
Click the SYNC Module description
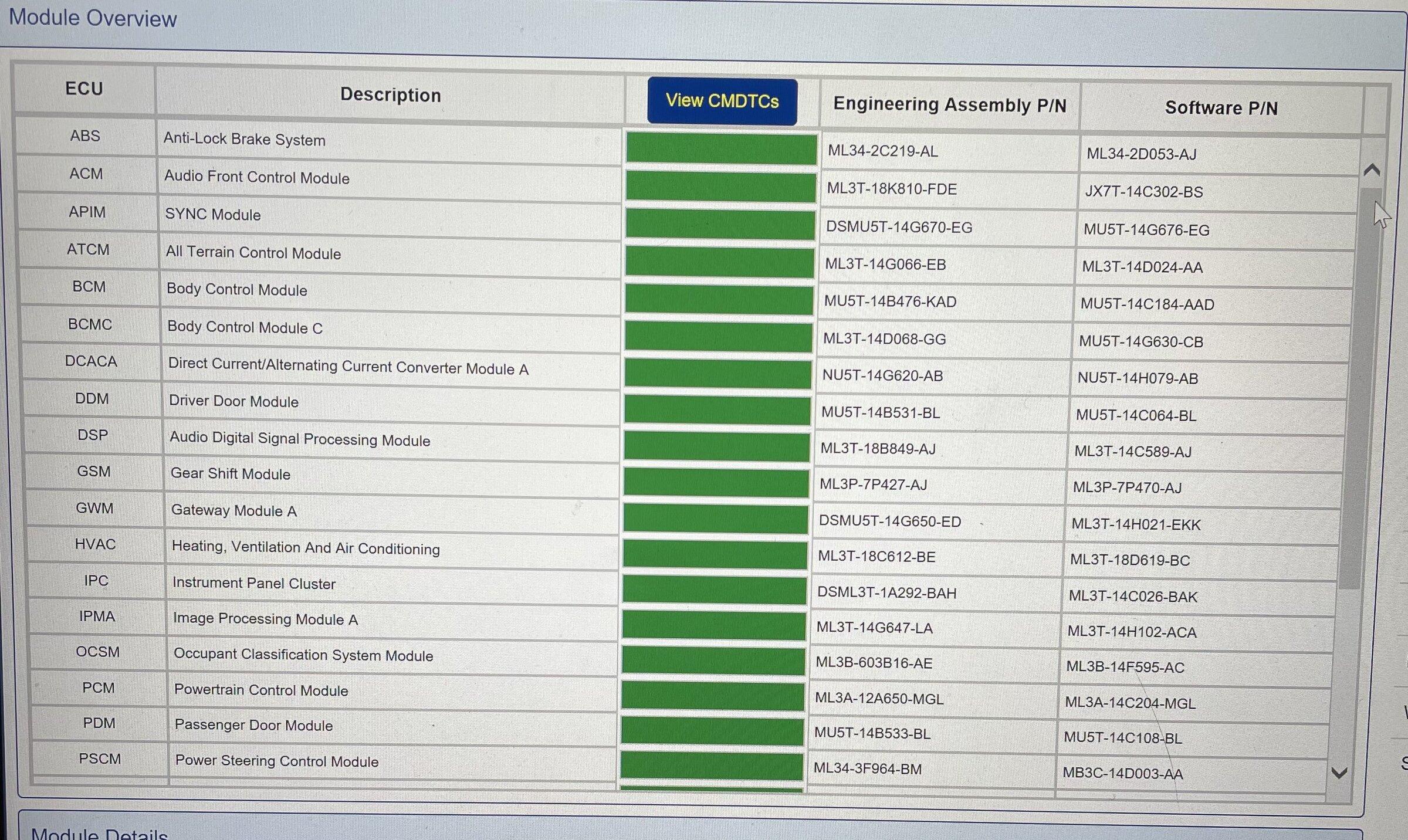[213, 215]
